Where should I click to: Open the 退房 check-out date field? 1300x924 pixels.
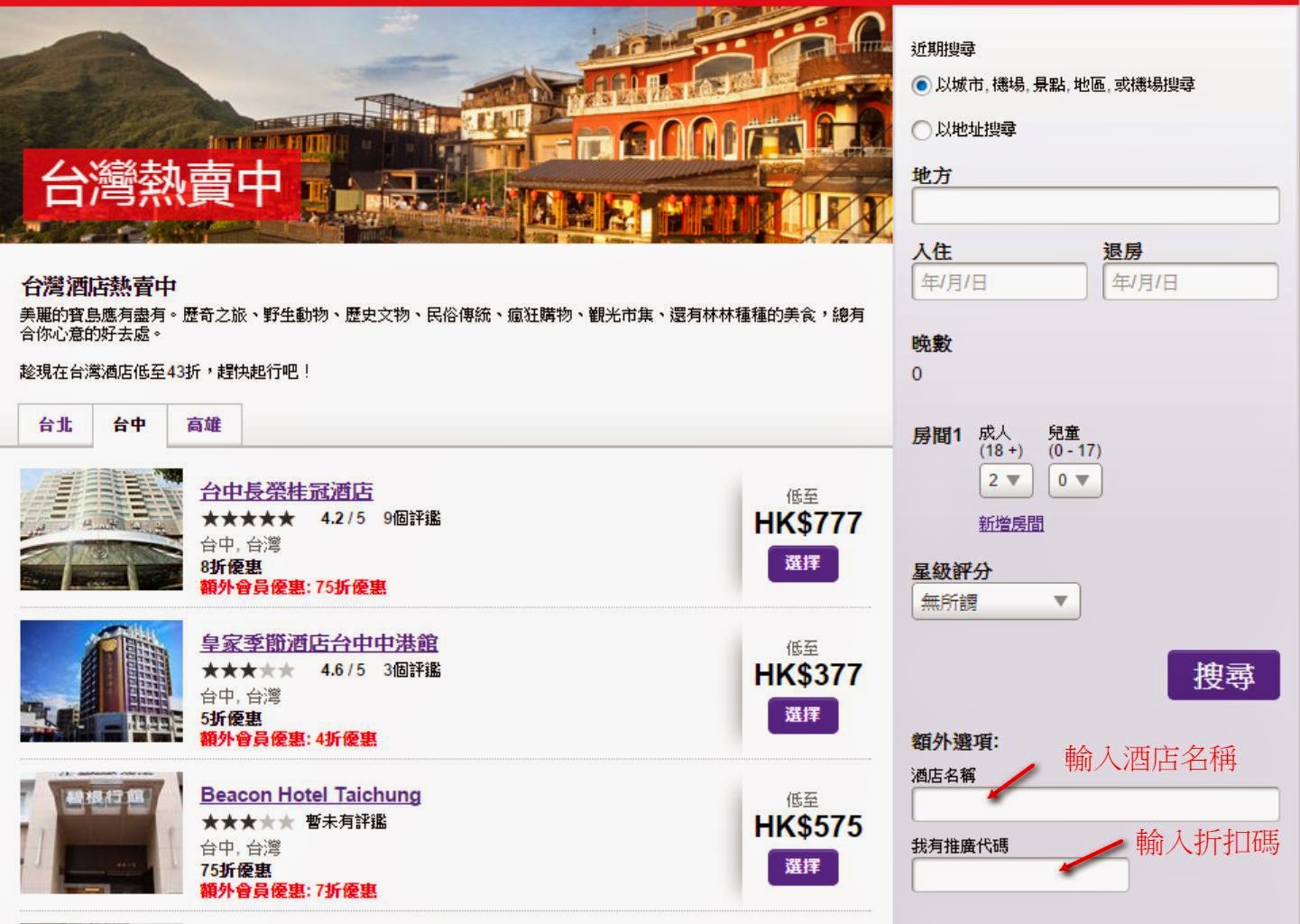point(1189,282)
